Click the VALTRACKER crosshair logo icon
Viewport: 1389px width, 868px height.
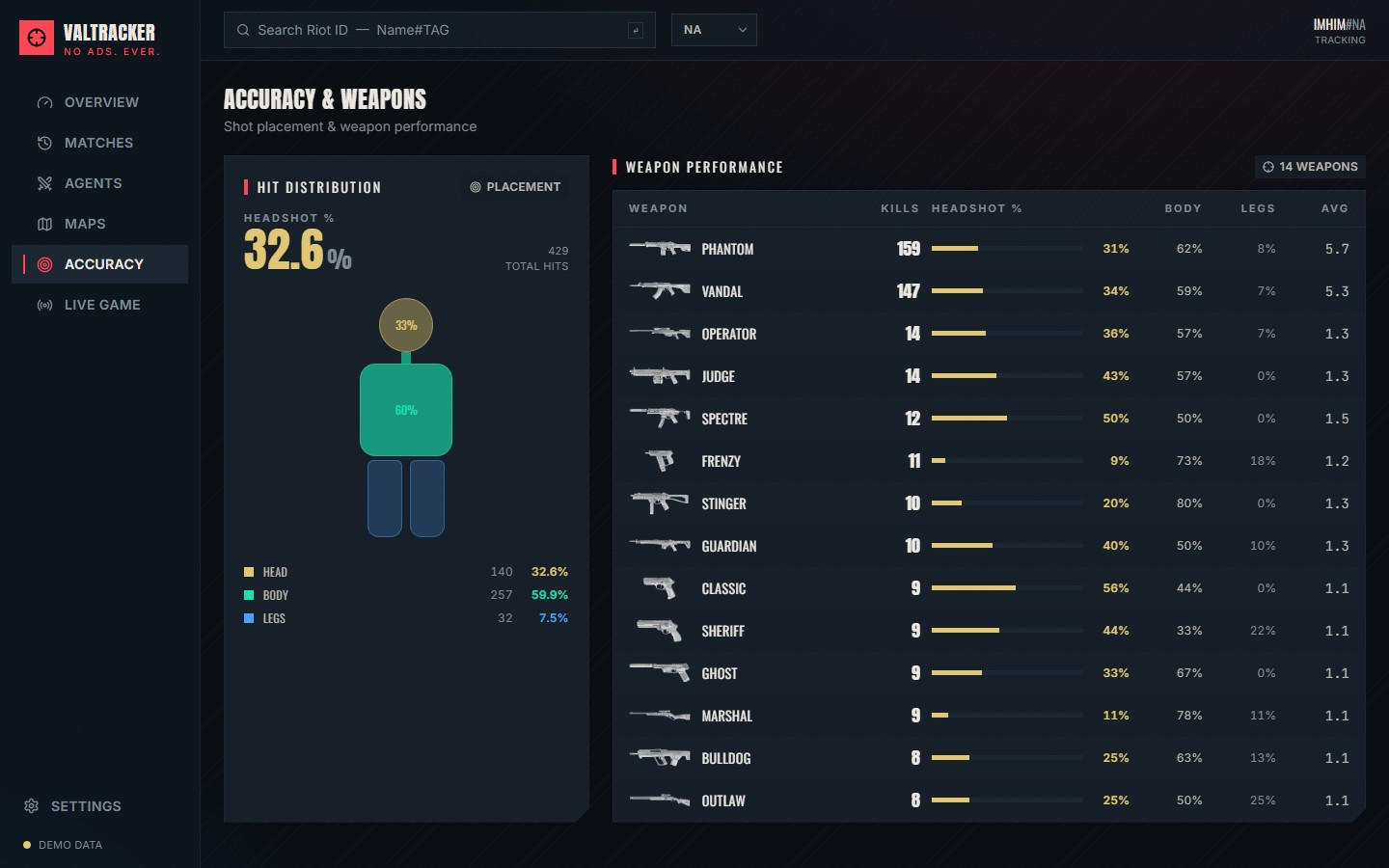pyautogui.click(x=37, y=38)
